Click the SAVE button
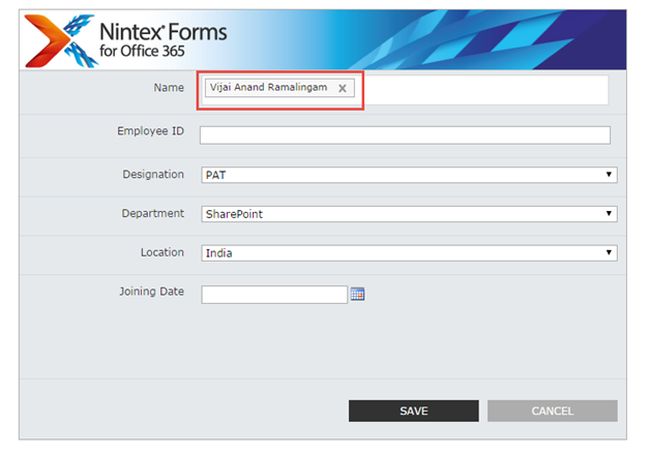Viewport: 650px width, 455px height. point(414,411)
